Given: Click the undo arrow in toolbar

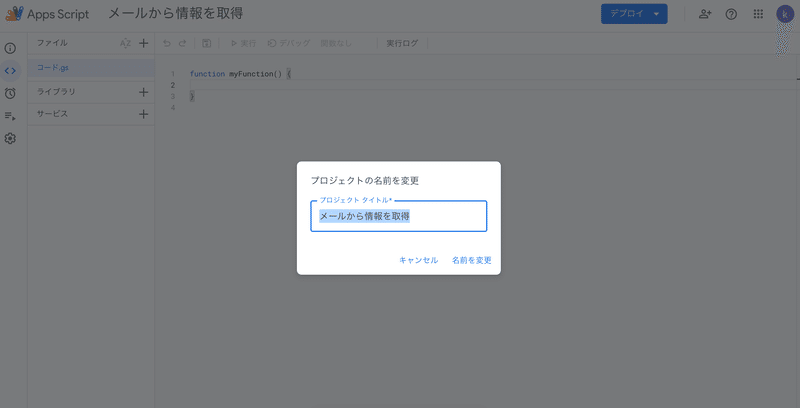Looking at the screenshot, I should tap(167, 43).
